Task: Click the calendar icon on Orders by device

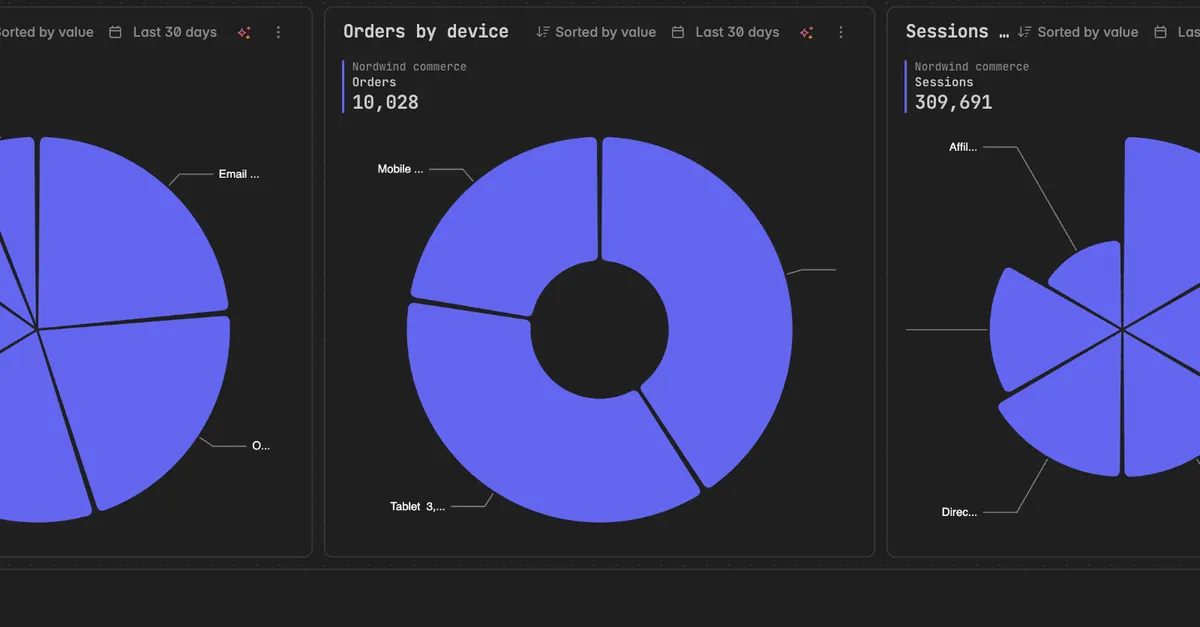Action: click(678, 32)
